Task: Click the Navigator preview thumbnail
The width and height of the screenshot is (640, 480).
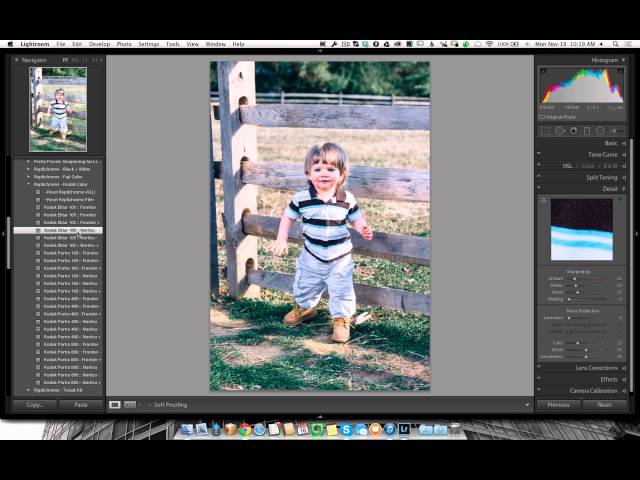Action: click(58, 109)
